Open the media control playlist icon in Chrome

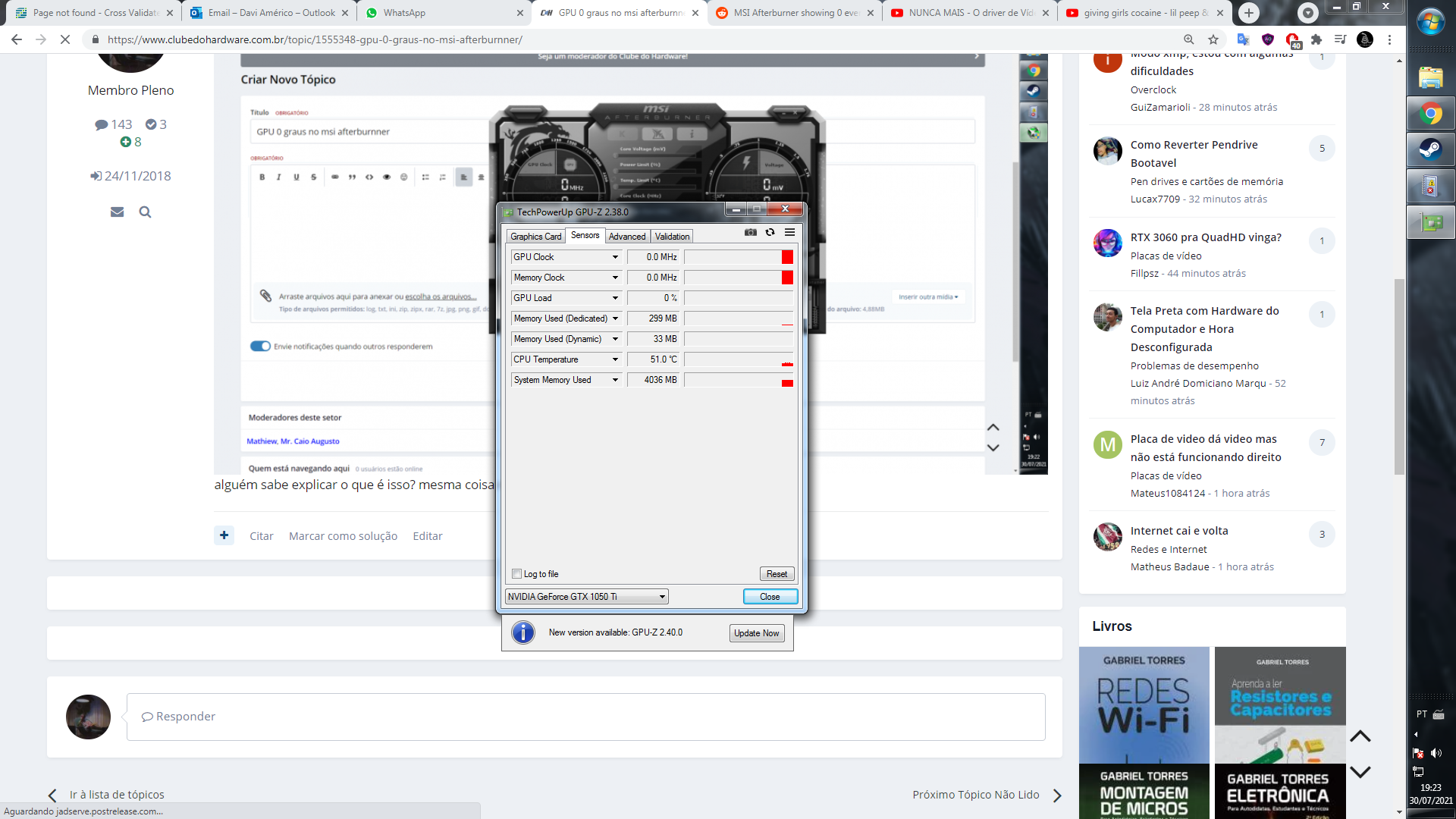1341,39
